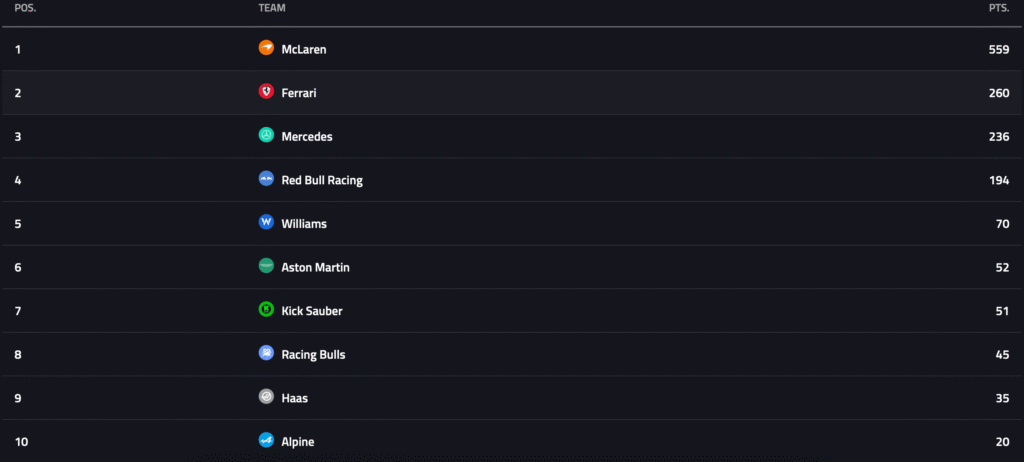Click the Kick Sauber logo icon
Screen dimensions: 1024x462
pos(266,310)
